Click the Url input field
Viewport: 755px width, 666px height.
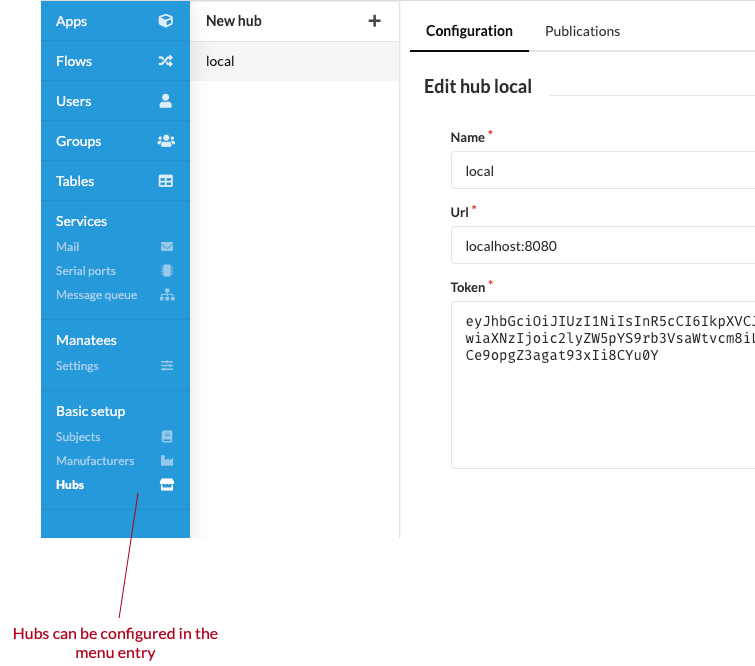coord(603,245)
